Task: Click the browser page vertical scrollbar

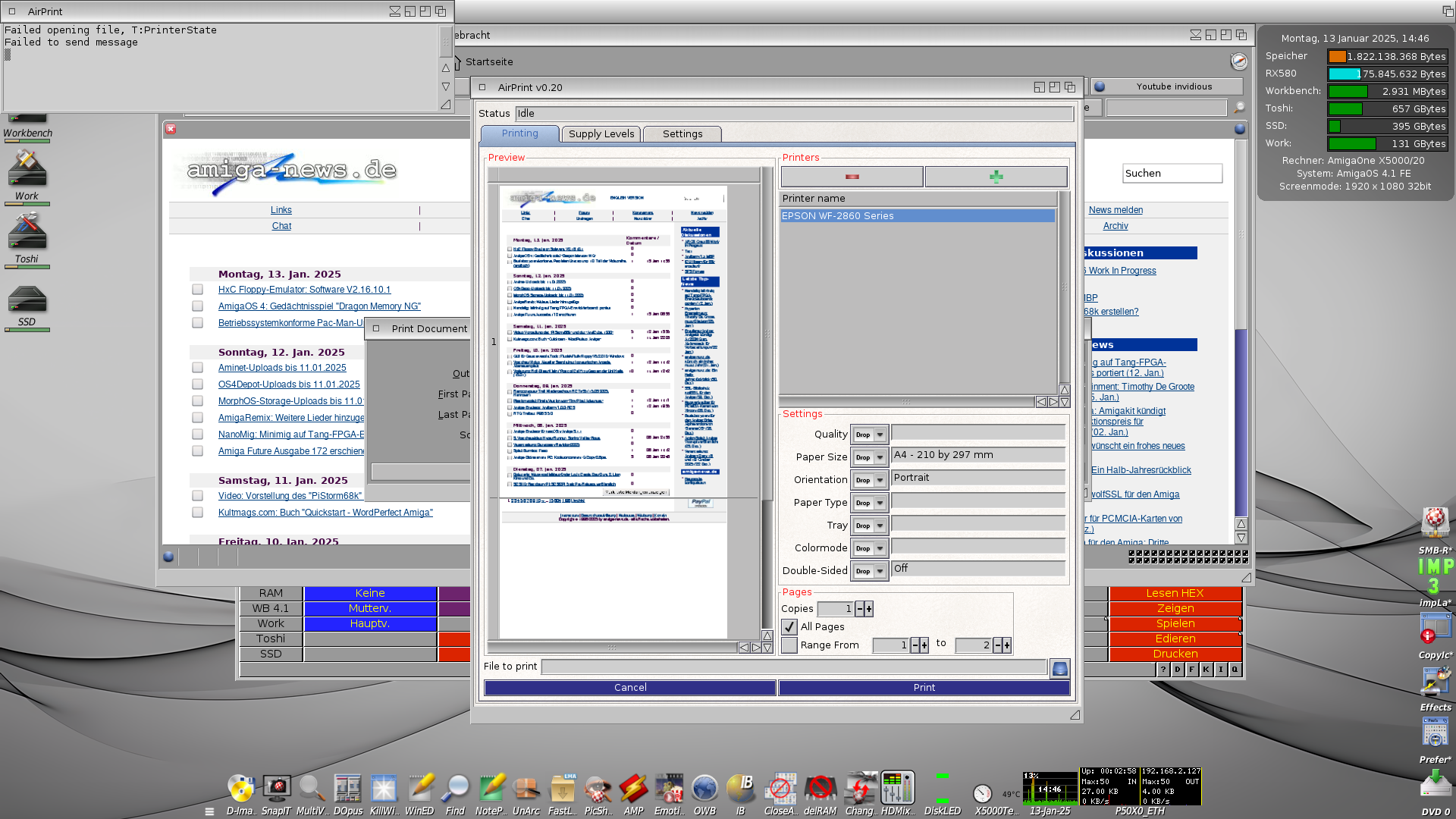Action: [x=1241, y=328]
